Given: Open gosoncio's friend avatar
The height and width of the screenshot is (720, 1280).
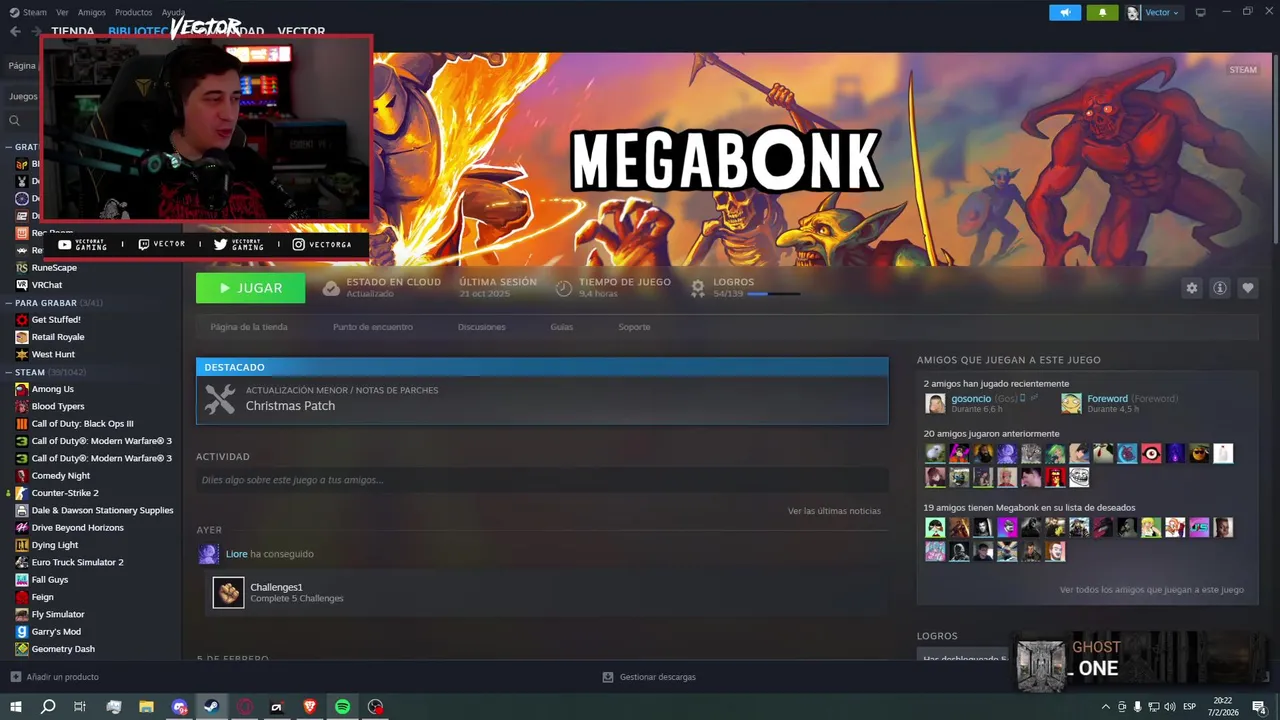Looking at the screenshot, I should tap(935, 404).
